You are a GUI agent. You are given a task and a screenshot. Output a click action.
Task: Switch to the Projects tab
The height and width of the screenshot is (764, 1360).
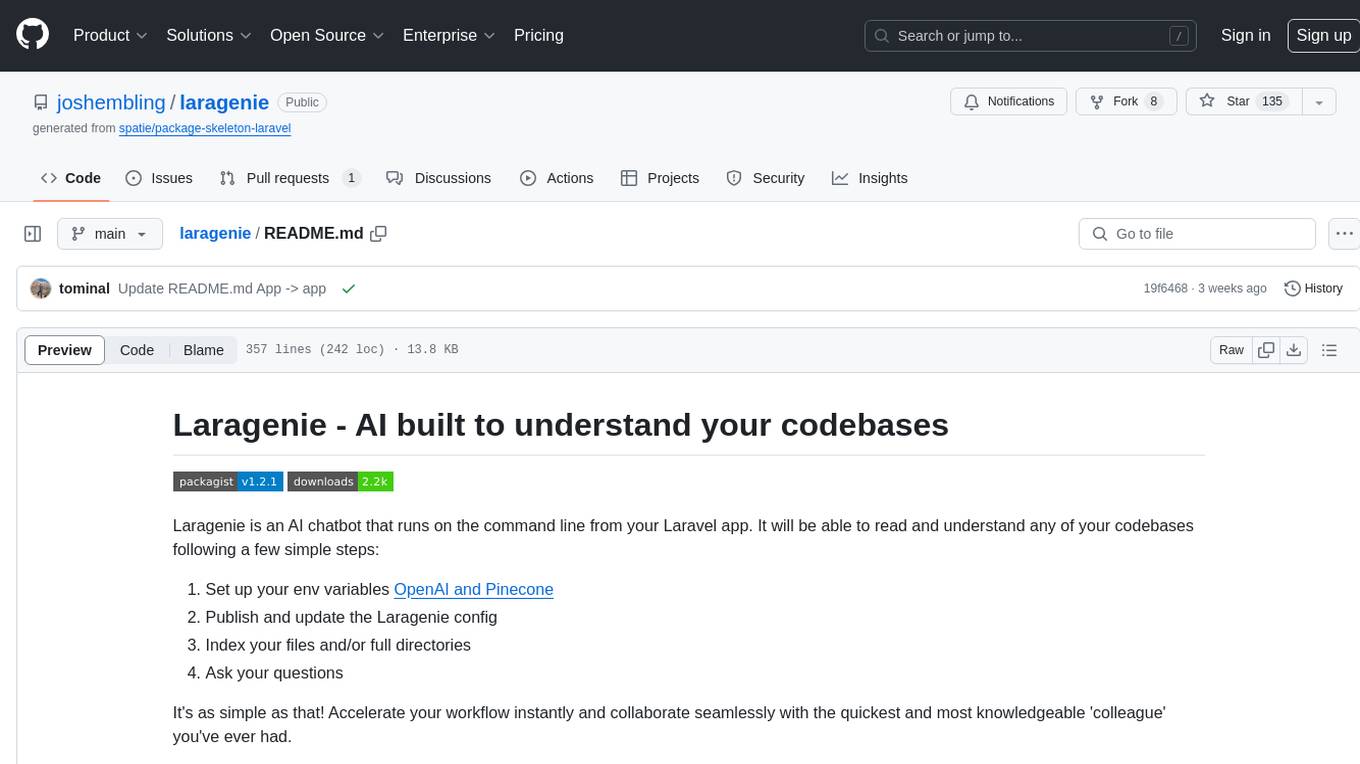point(660,178)
